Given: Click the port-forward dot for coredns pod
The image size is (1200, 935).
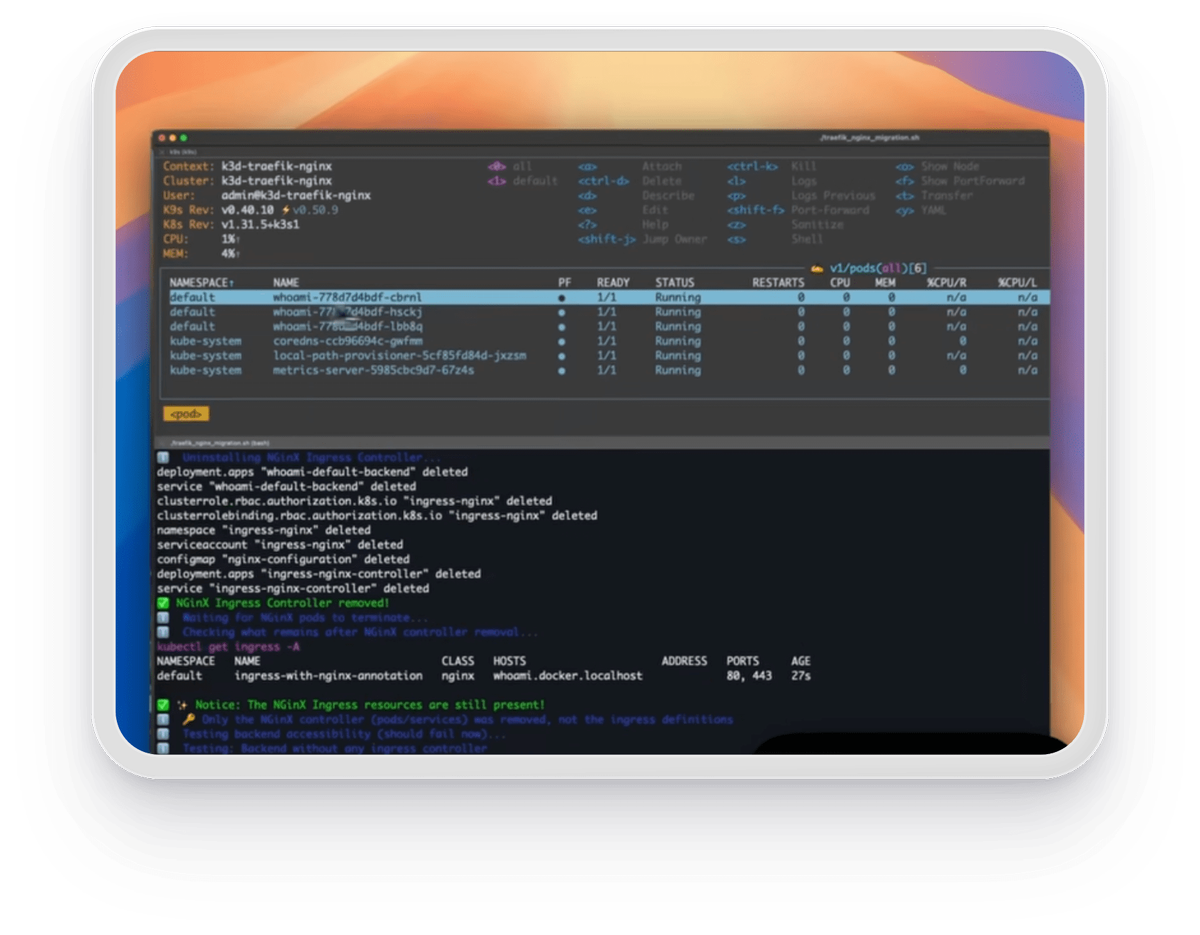Looking at the screenshot, I should pos(562,341).
